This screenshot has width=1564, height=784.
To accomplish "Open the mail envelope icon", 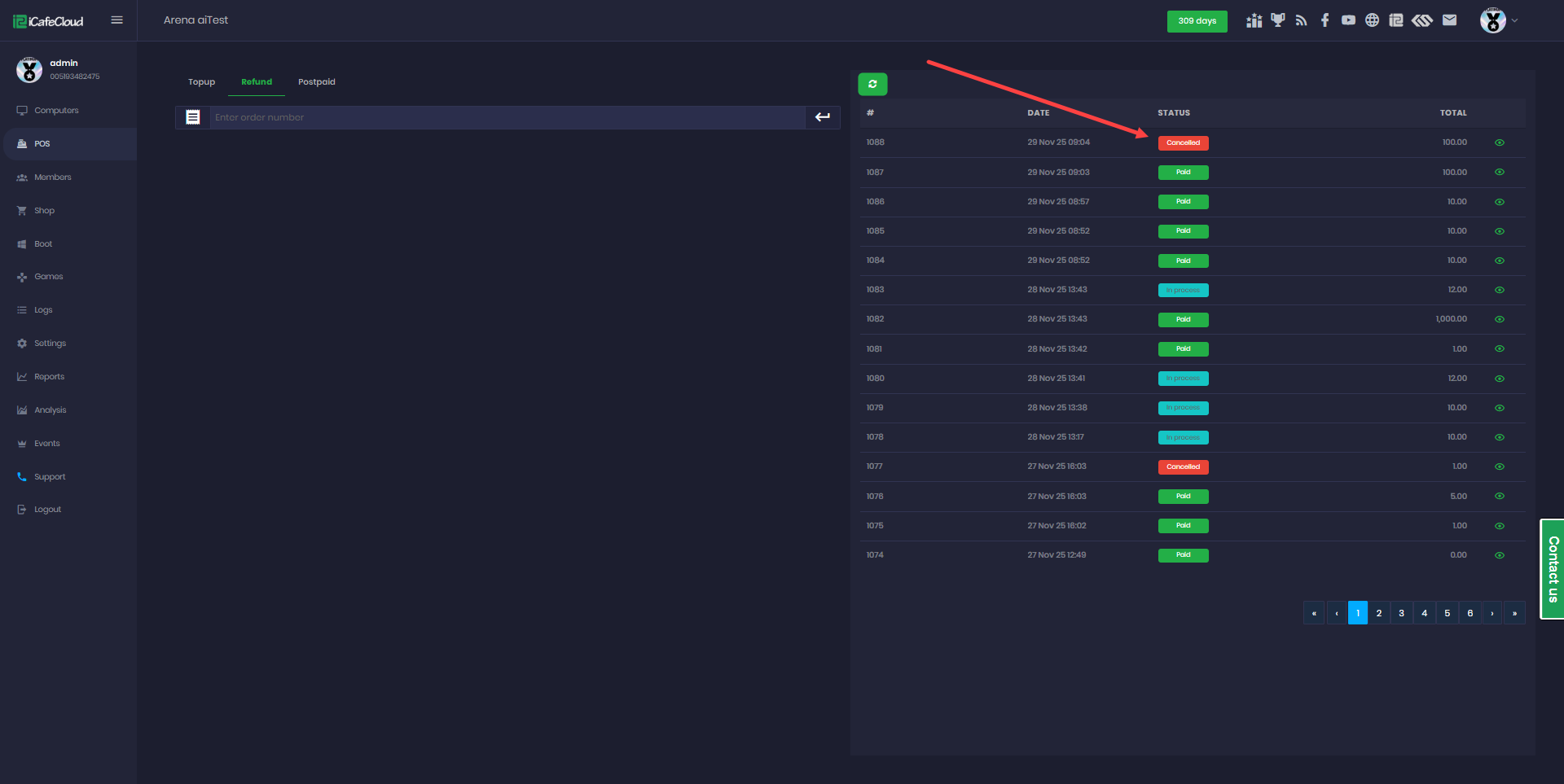I will coord(1449,20).
